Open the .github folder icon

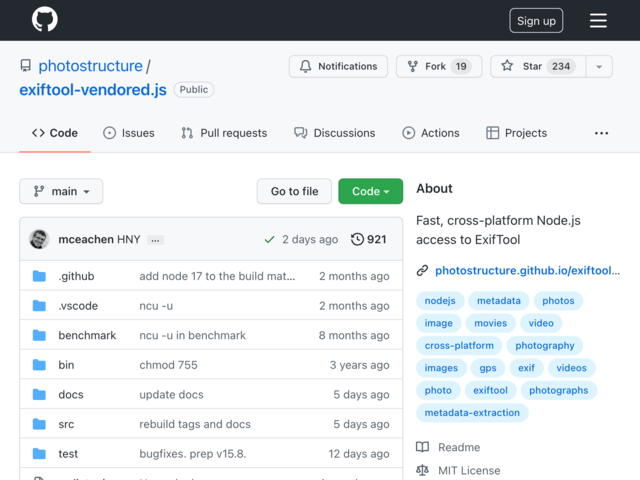point(39,276)
